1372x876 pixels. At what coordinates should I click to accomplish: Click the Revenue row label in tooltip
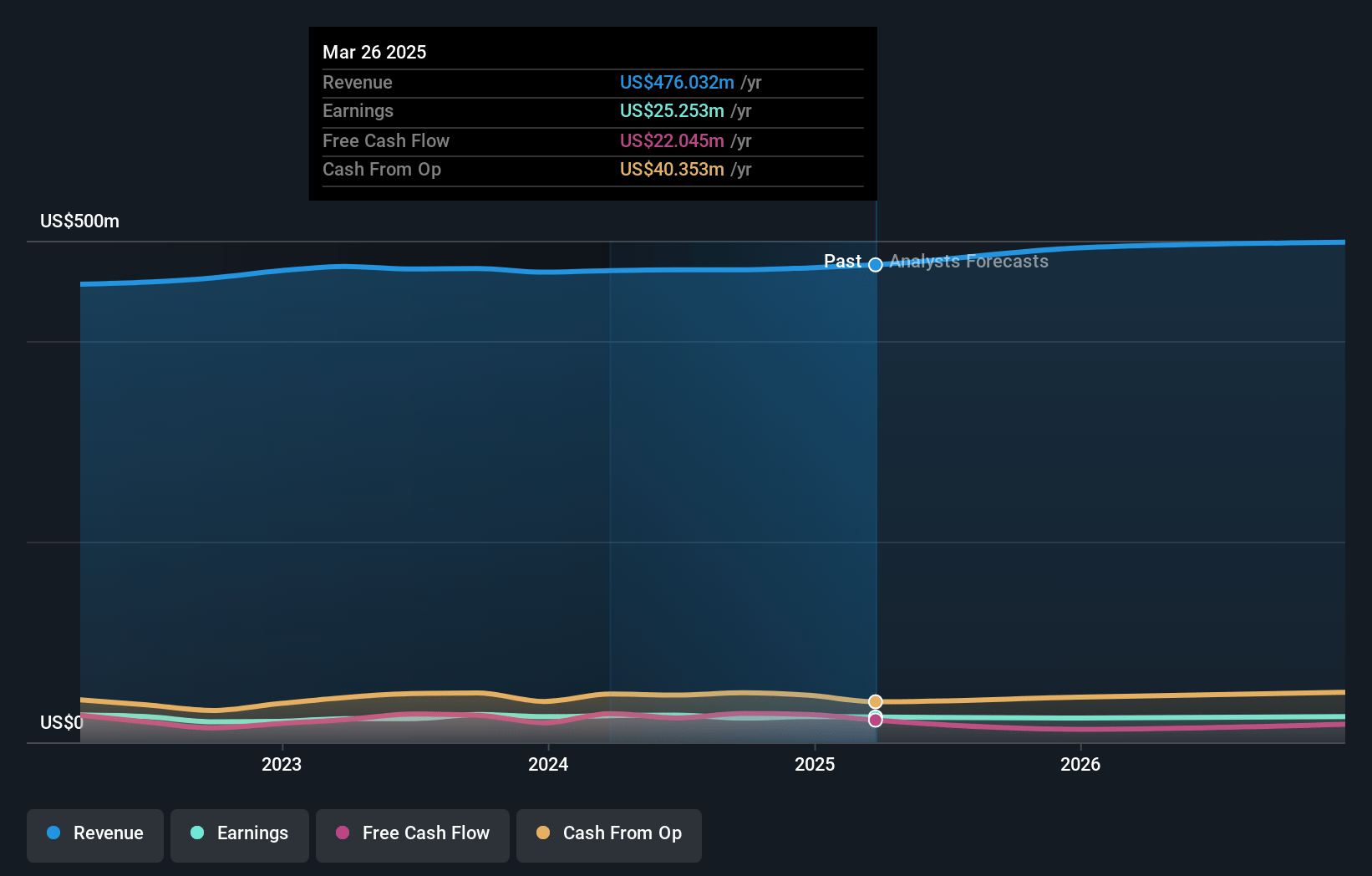(x=358, y=82)
